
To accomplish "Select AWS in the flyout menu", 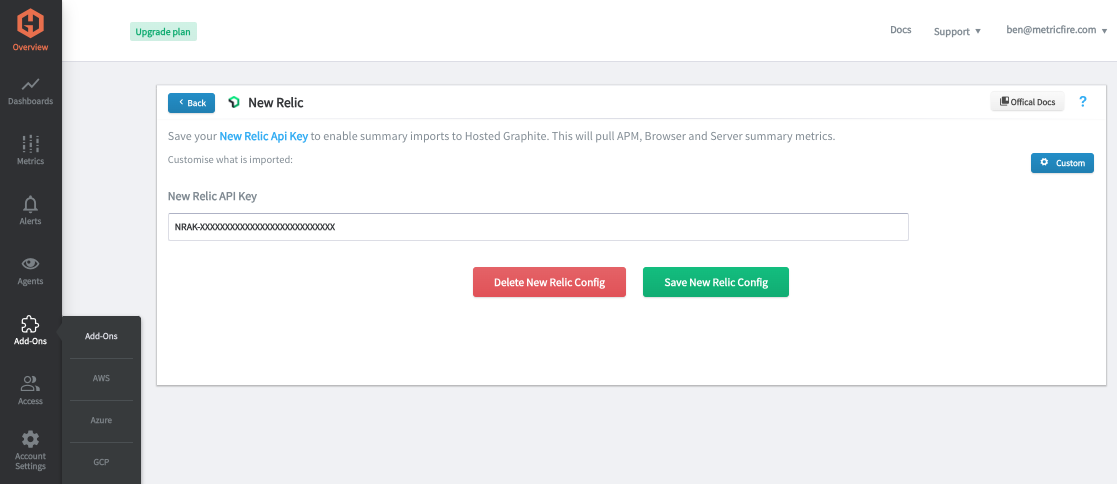I will (101, 379).
